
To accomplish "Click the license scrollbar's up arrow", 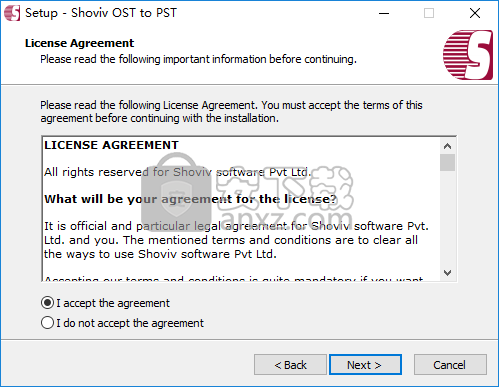I will click(447, 146).
